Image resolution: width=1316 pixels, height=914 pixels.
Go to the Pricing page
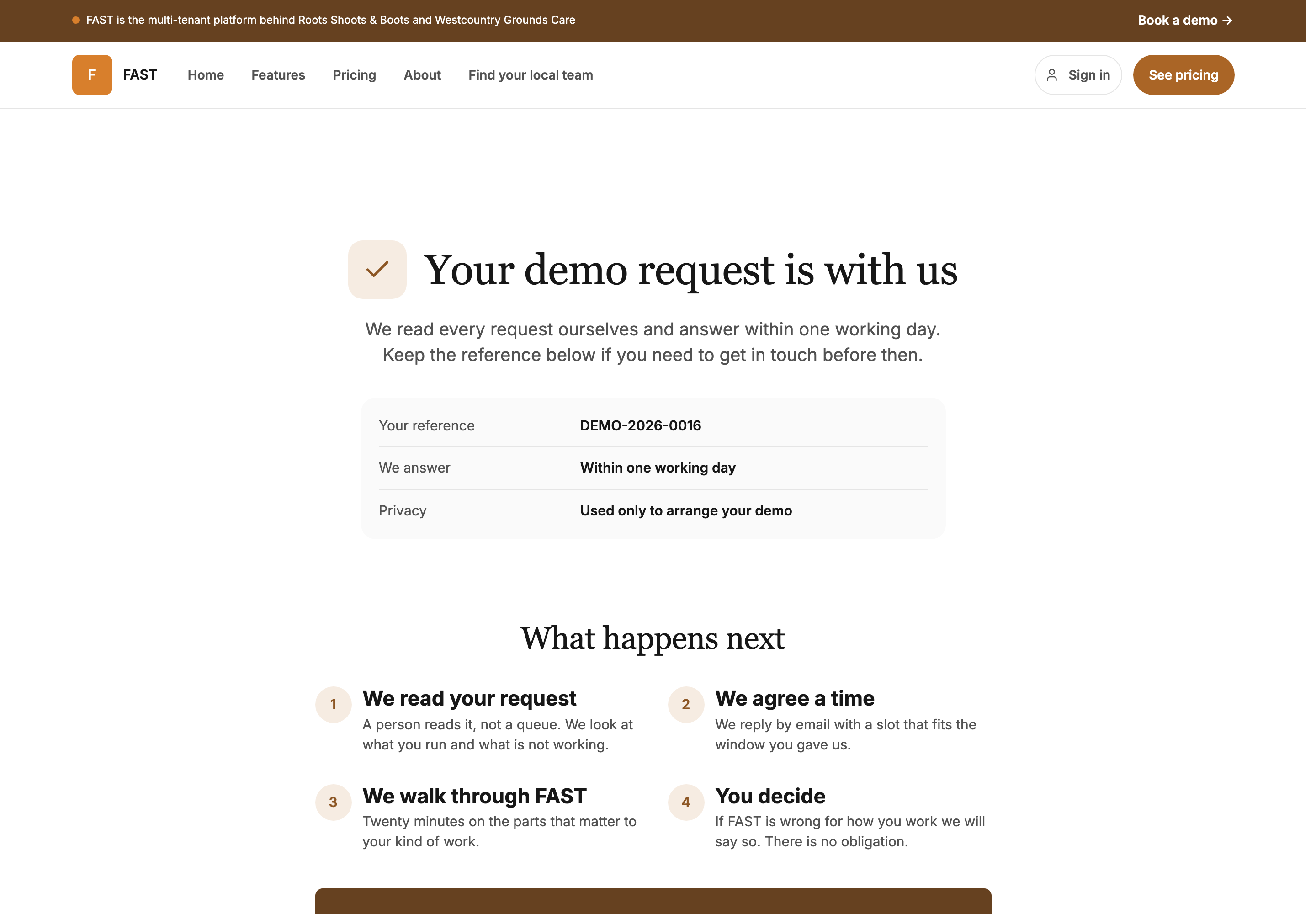355,75
